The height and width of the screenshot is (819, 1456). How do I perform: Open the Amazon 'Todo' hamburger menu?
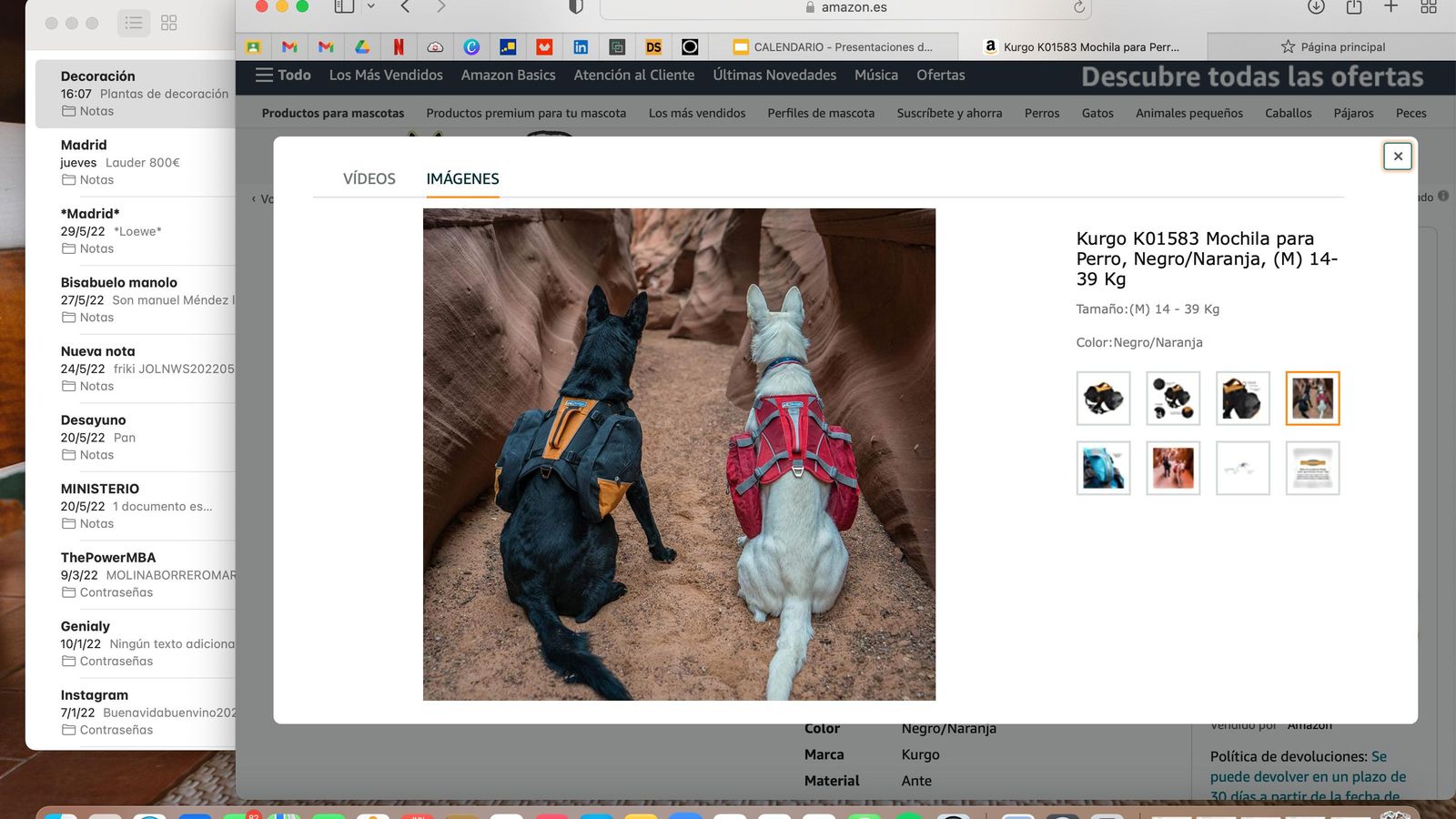[x=283, y=76]
